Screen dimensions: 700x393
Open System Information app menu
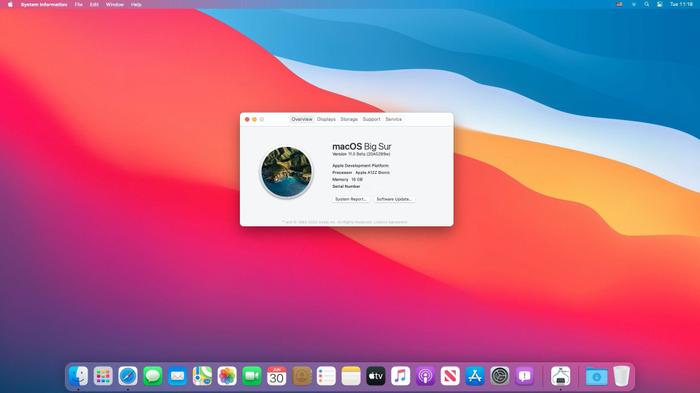pyautogui.click(x=44, y=4)
